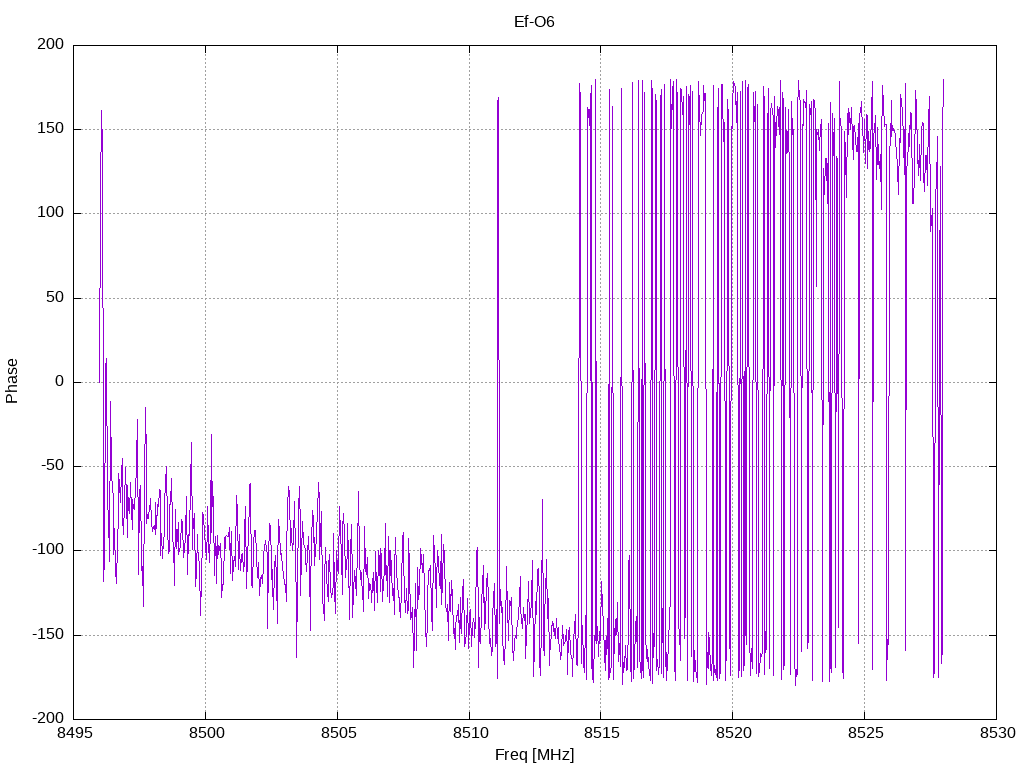Screen dimensions: 1024x768
Task: Click the x-axis tick label "8510"
Action: (470, 733)
